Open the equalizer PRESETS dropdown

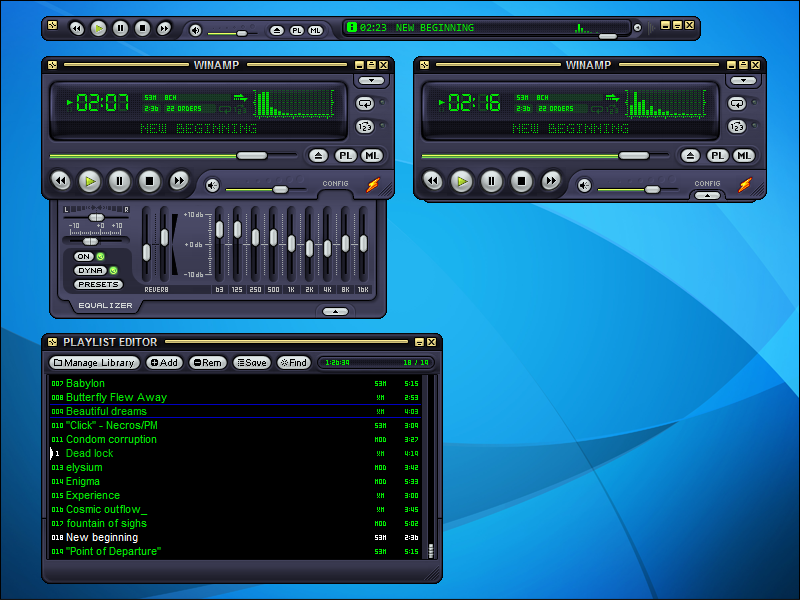(x=97, y=284)
